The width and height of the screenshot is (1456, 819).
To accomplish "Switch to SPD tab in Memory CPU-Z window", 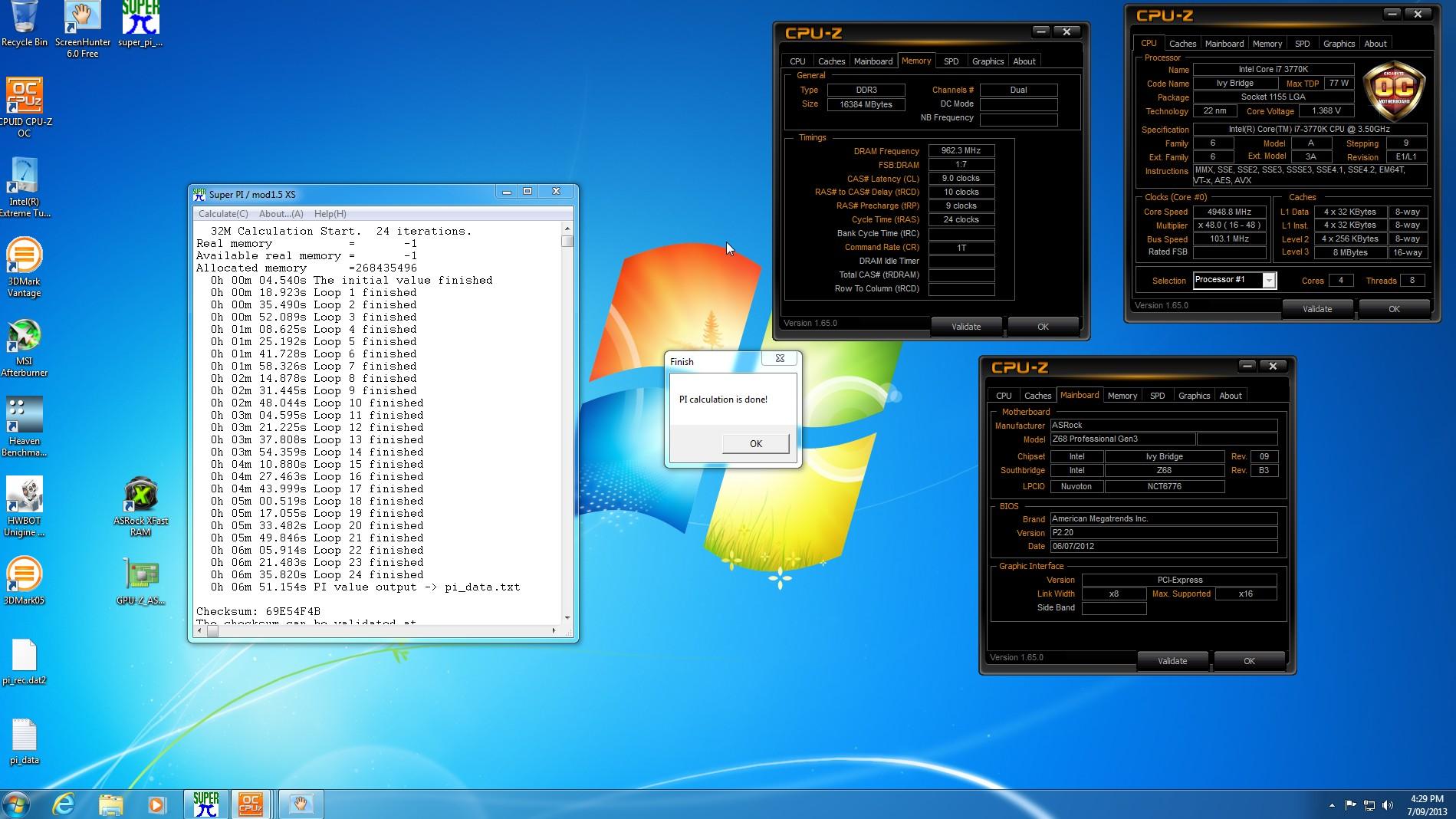I will 951,61.
